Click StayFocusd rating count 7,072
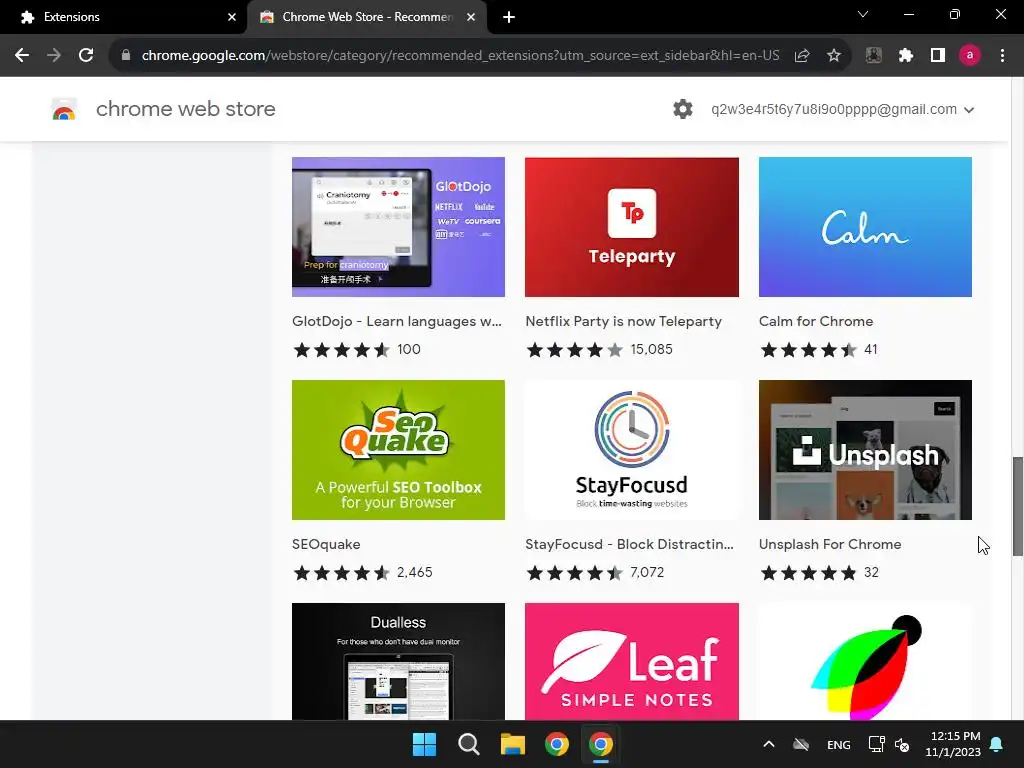Screen dimensions: 1024x768 647,573
